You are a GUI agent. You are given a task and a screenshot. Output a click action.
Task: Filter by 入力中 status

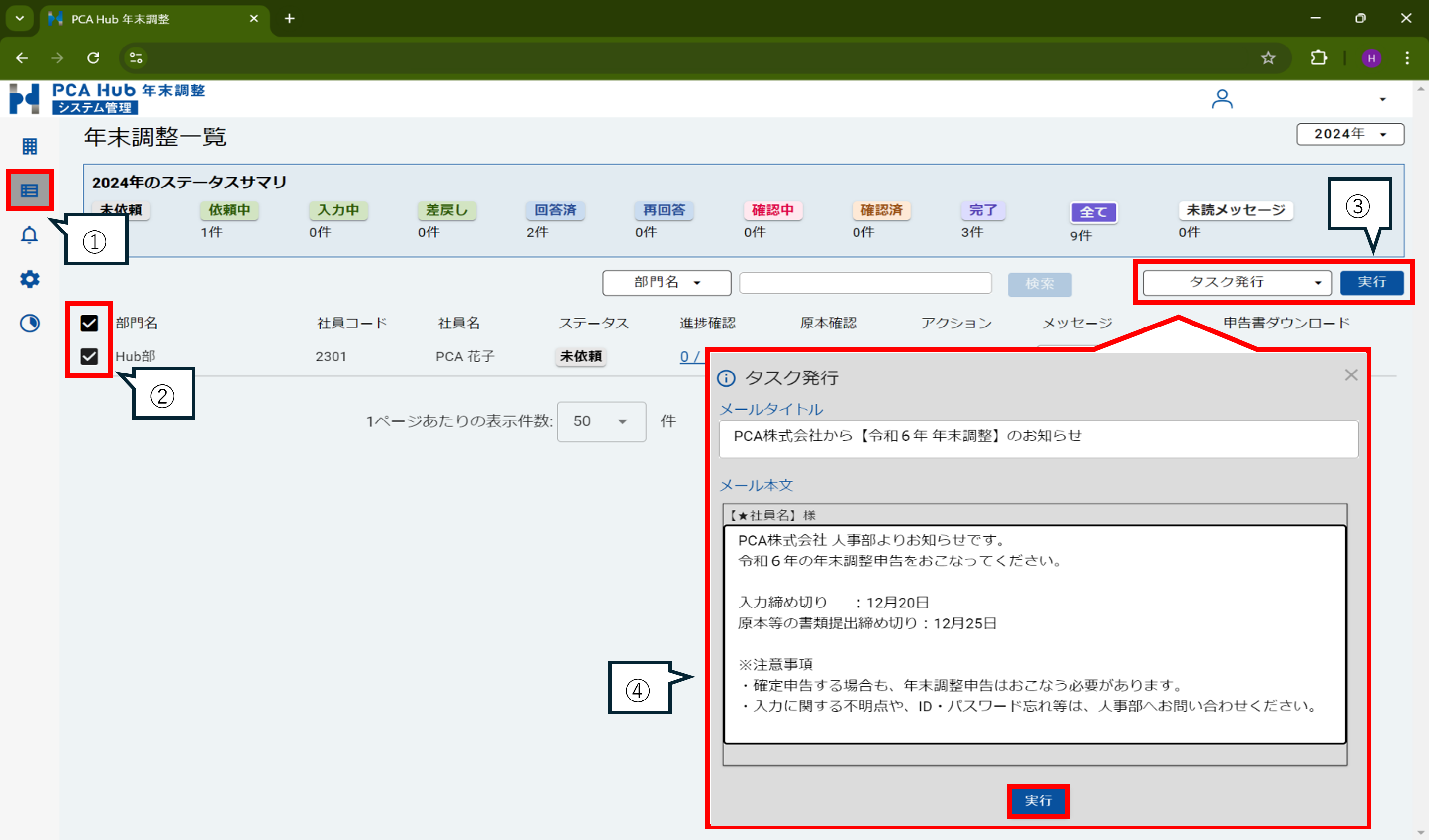point(338,210)
